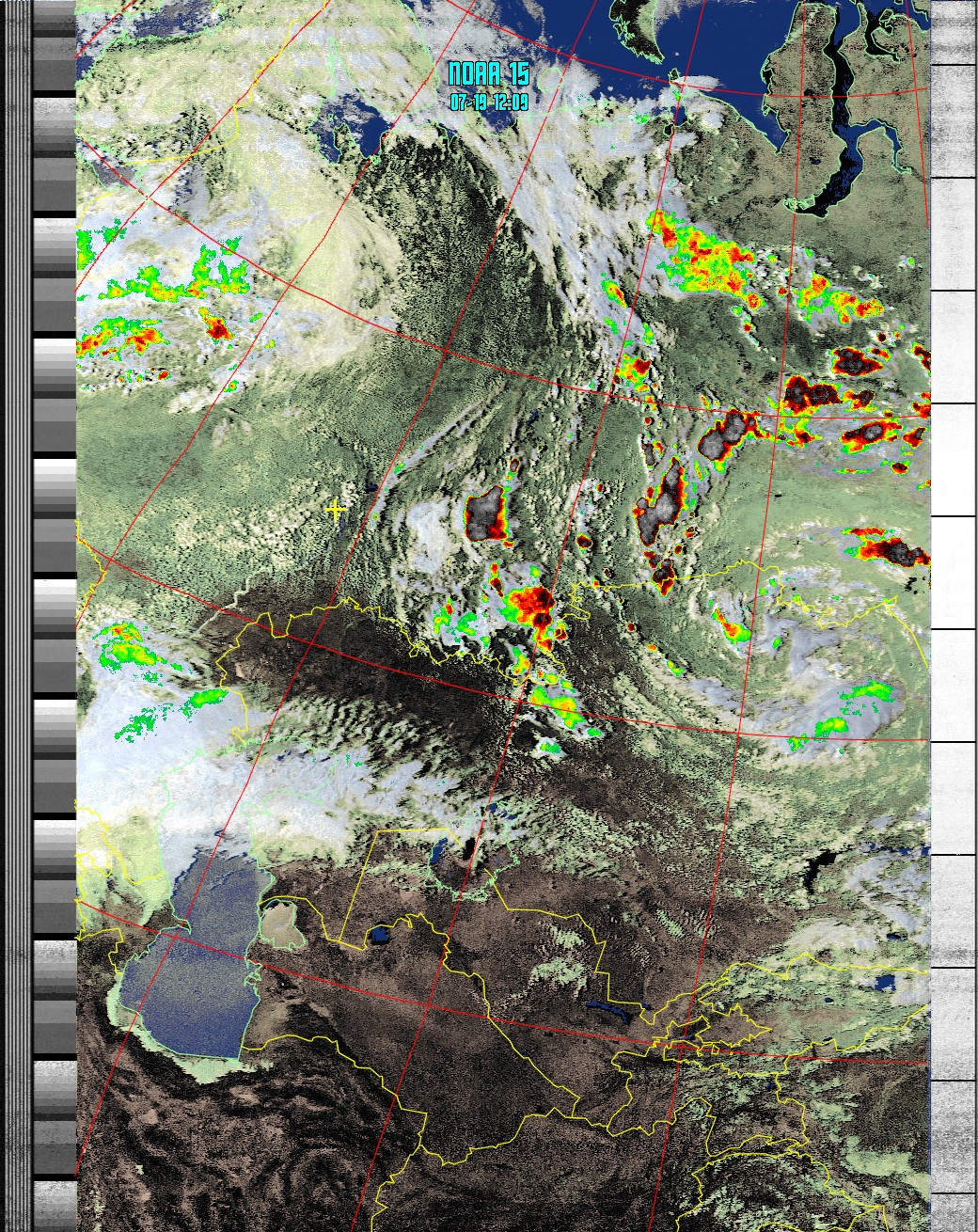Click the gray noise strip on the right edge
978x1232 pixels.
(953, 611)
